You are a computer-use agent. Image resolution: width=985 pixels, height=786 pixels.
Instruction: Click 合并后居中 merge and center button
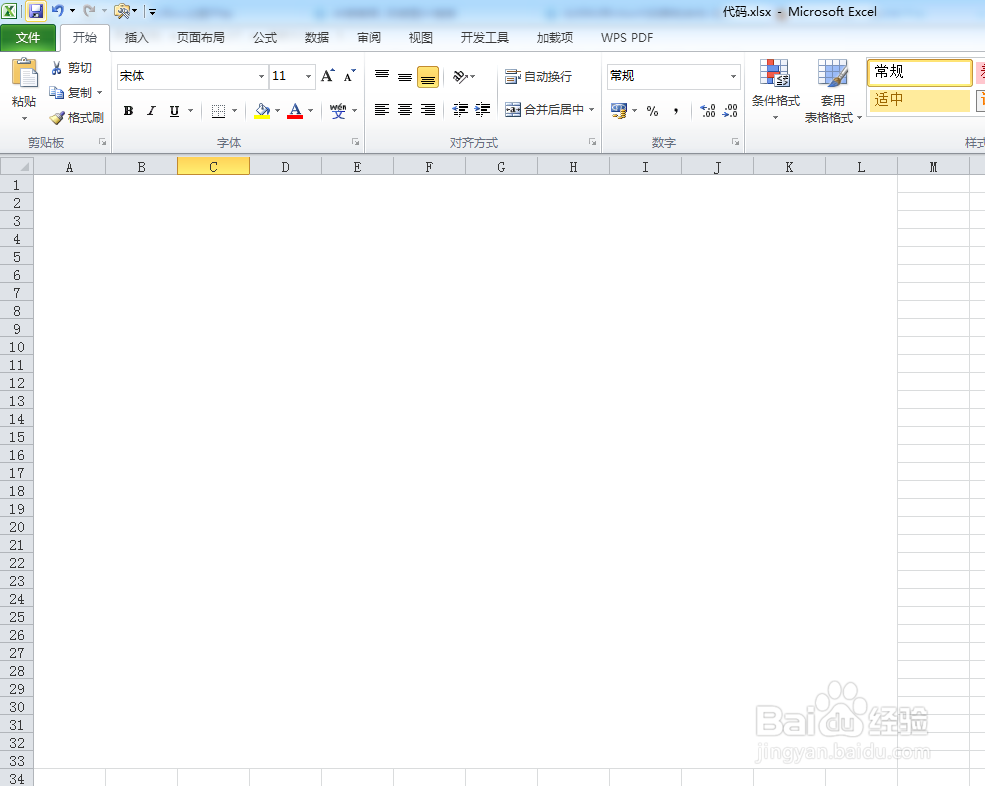tap(545, 110)
